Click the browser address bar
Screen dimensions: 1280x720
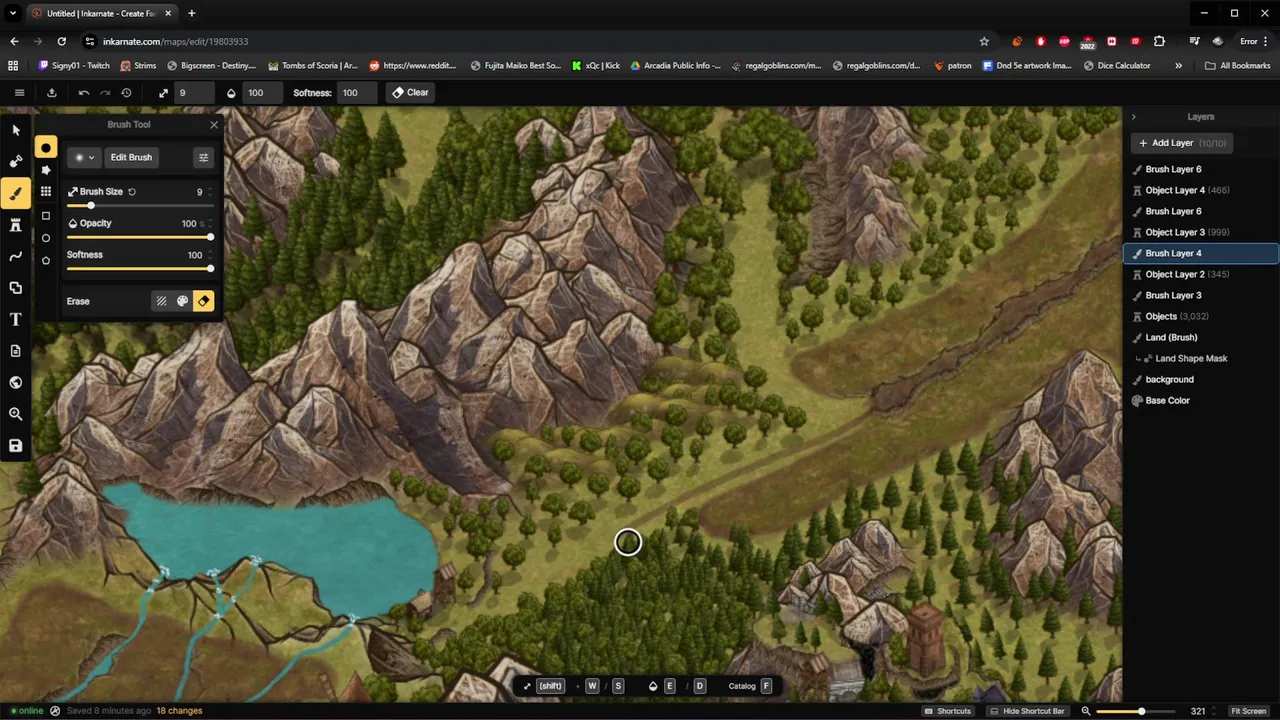(530, 41)
